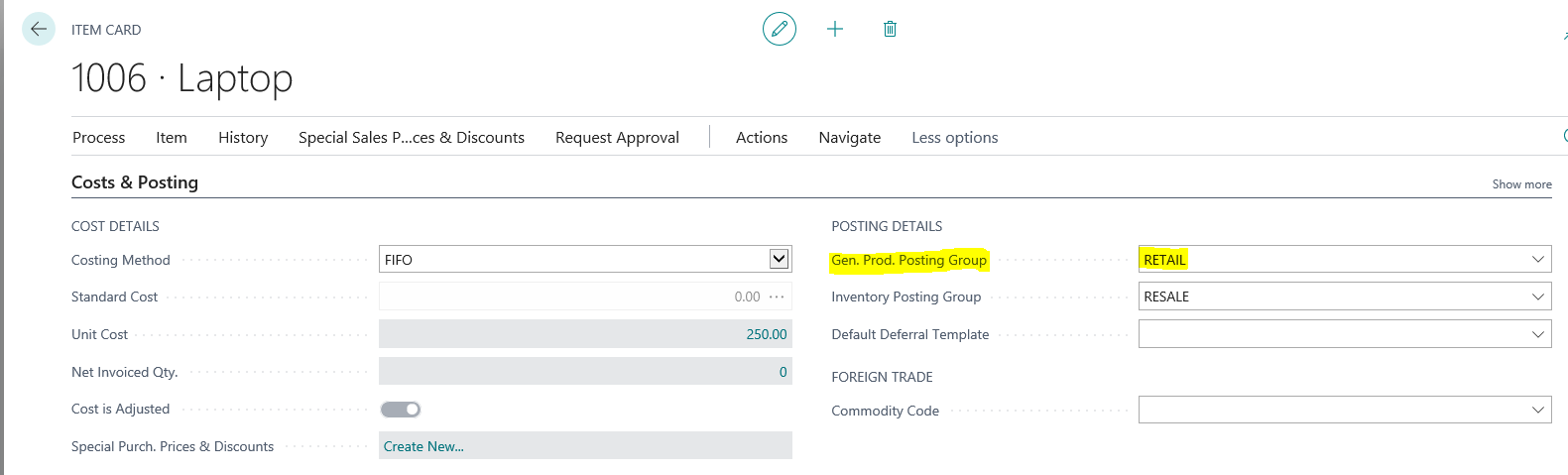Image resolution: width=1568 pixels, height=475 pixels.
Task: Click the ellipsis next to Standard Cost
Action: click(777, 297)
